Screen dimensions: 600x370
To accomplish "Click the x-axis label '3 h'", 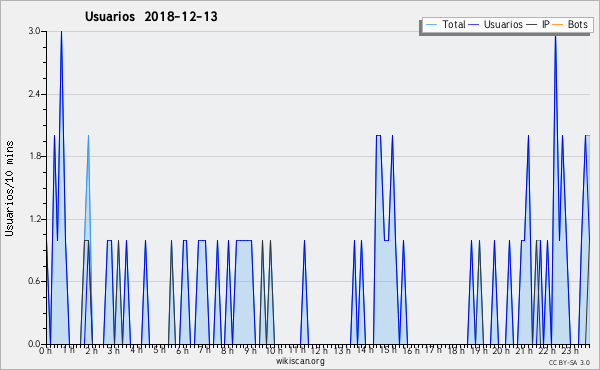I will point(113,350).
